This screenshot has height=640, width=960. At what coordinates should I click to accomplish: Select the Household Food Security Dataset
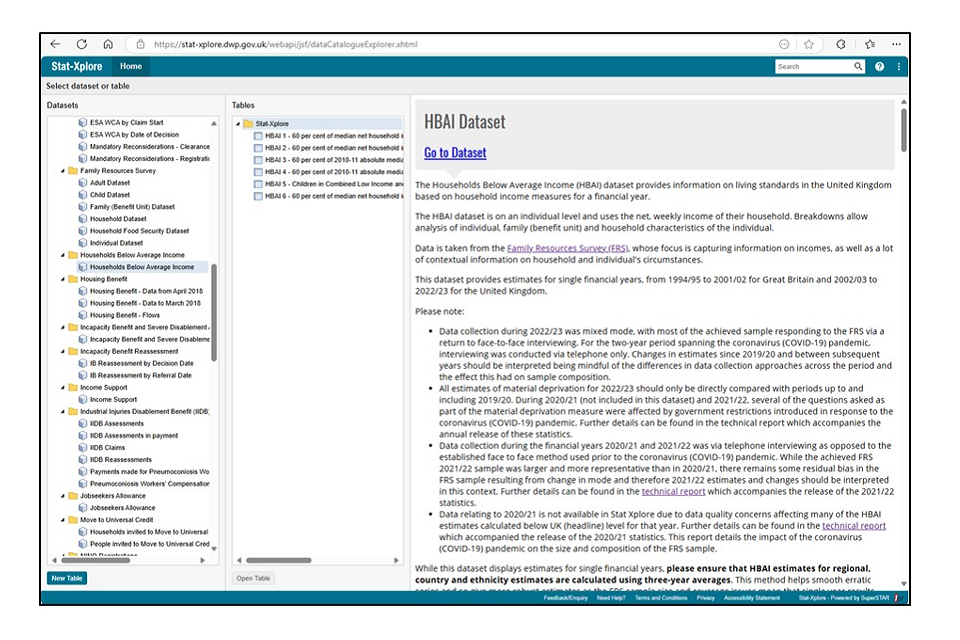[139, 231]
